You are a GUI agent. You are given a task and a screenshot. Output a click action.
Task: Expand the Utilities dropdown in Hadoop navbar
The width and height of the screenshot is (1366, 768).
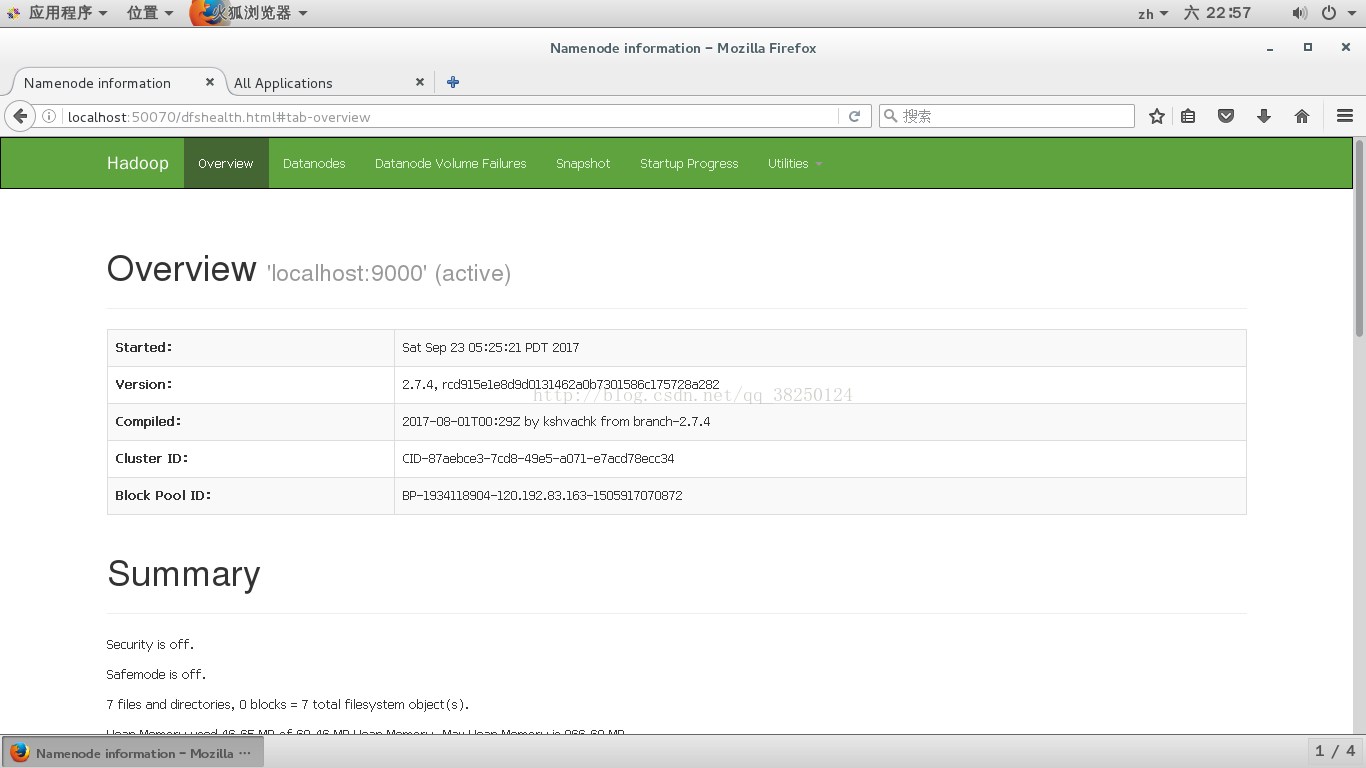click(x=795, y=163)
